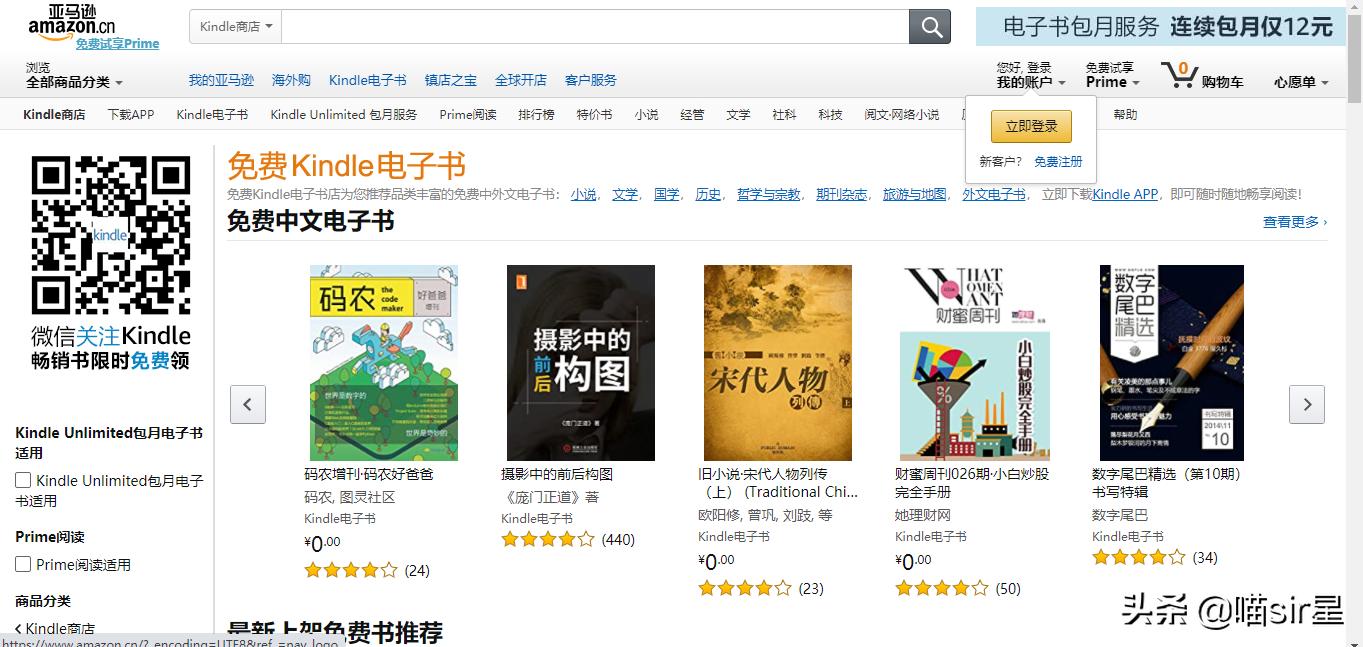This screenshot has height=647, width=1363.
Task: Open 社科 navigation item
Action: [784, 114]
